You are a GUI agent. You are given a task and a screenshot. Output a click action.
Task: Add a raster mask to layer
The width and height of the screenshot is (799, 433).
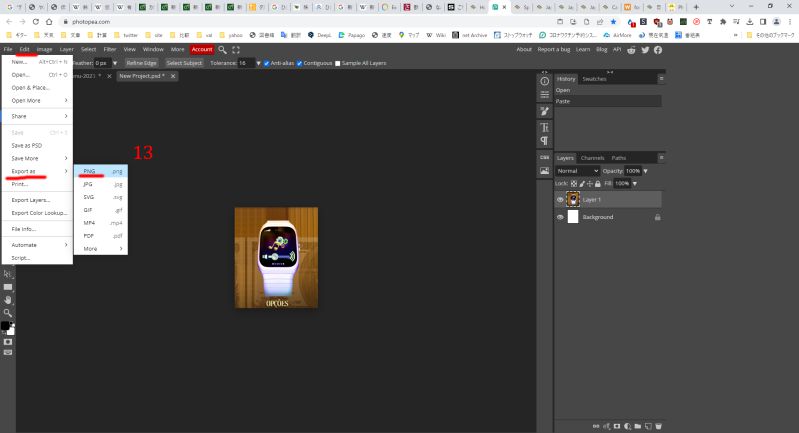(617, 426)
